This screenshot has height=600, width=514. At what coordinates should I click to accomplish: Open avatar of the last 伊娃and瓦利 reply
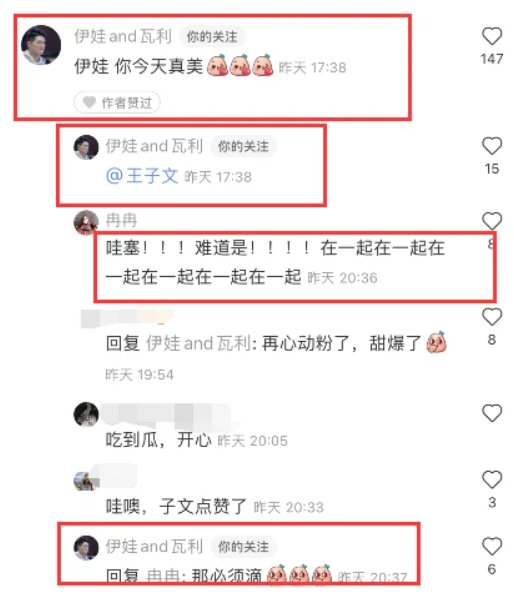pos(86,548)
